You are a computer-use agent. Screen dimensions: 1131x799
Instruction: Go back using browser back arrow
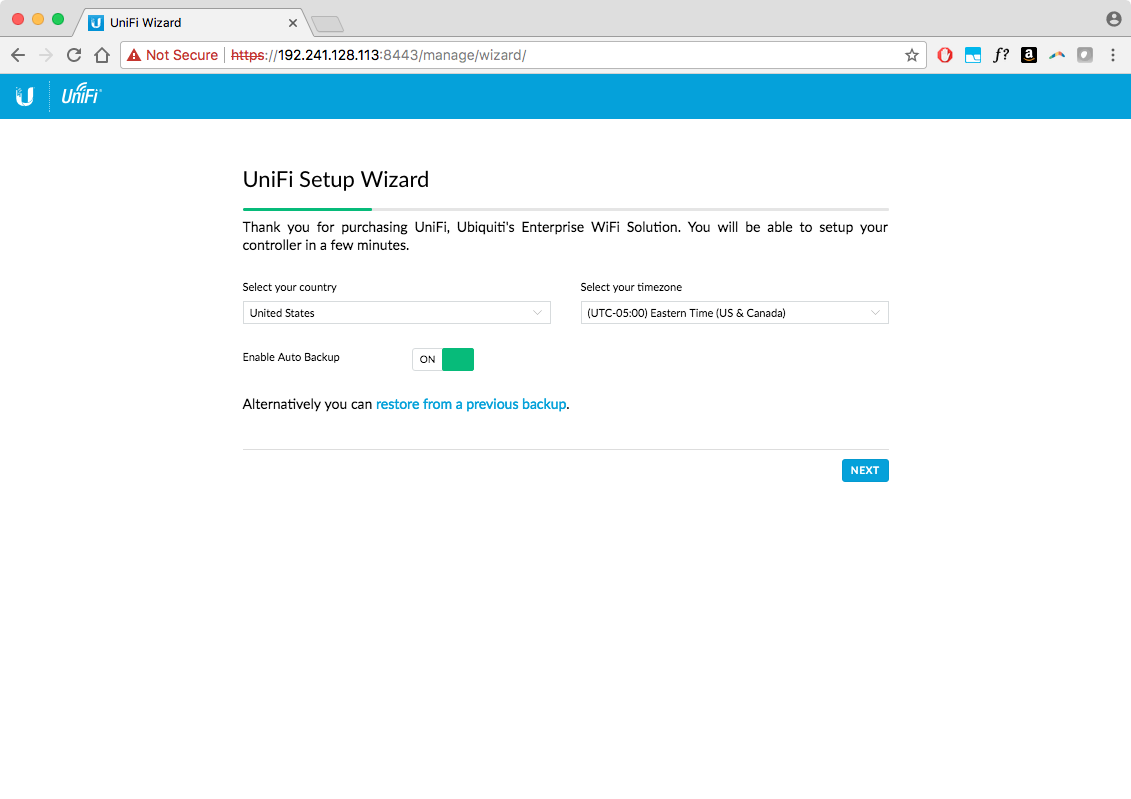click(18, 55)
